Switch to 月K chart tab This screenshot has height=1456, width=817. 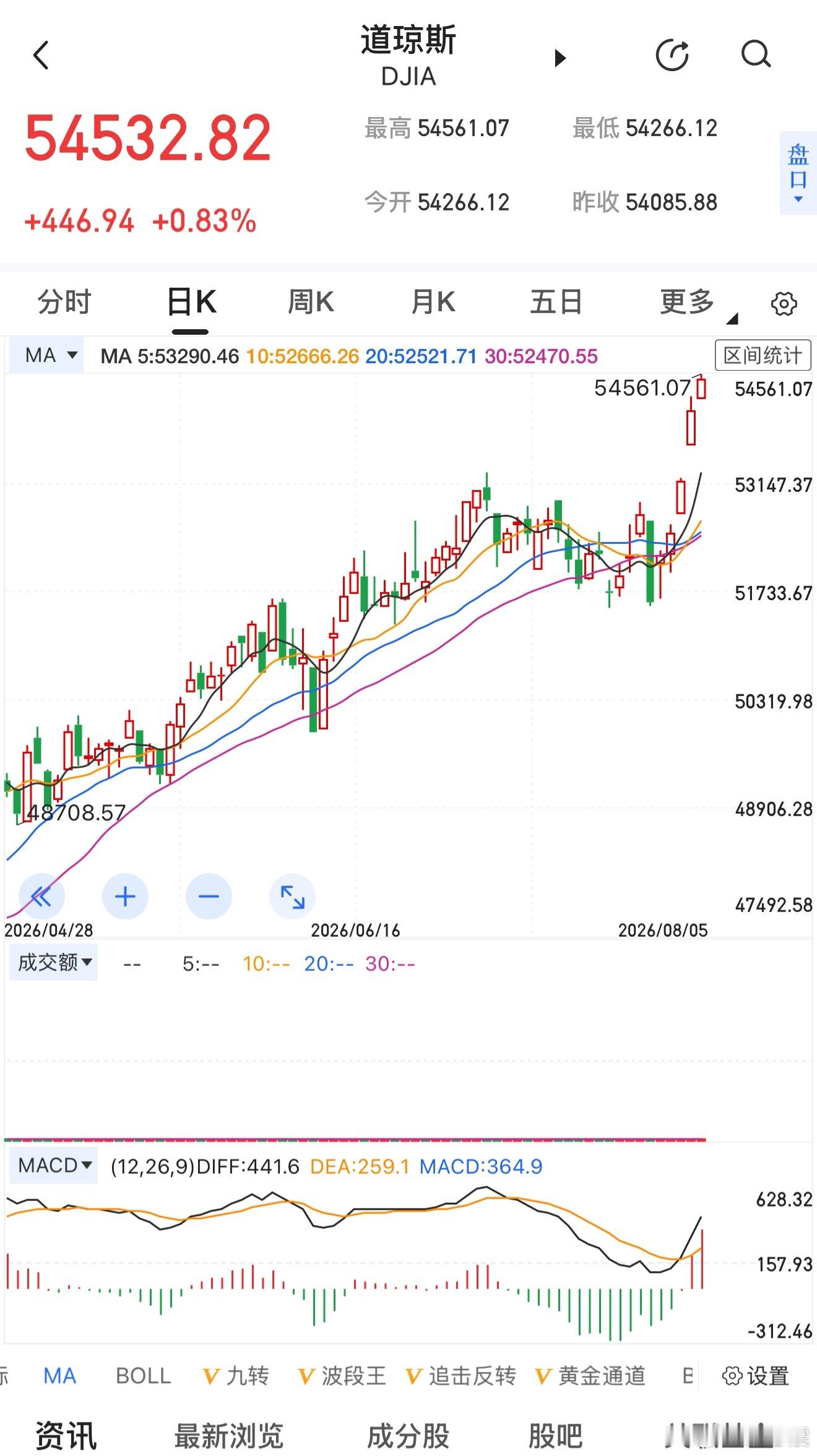click(433, 302)
